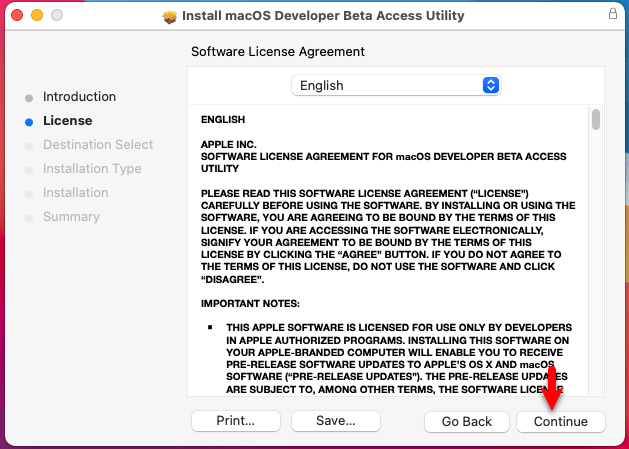The width and height of the screenshot is (629, 449).
Task: Click the "APPLE INC." line in license
Action: (x=229, y=144)
